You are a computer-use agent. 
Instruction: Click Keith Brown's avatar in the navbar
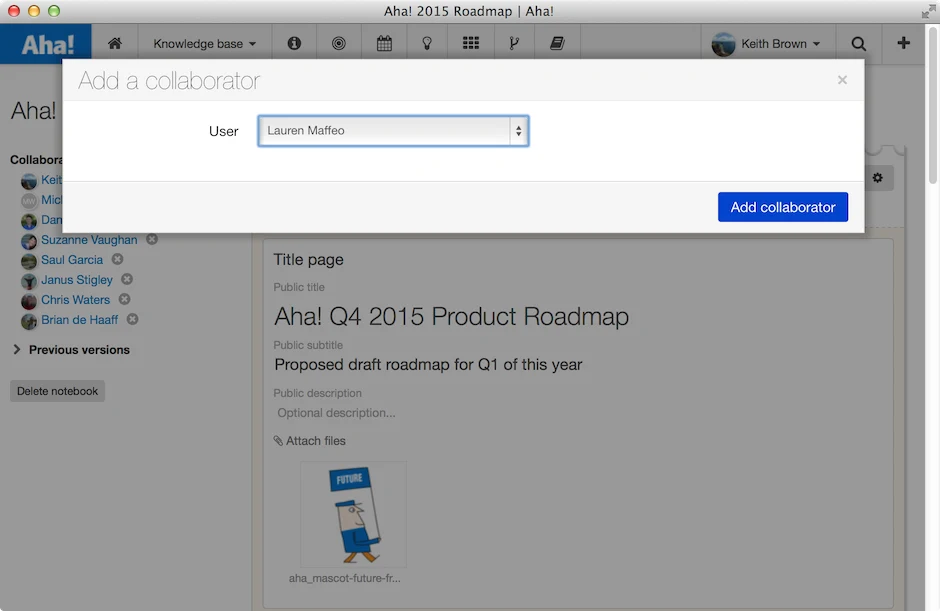723,44
